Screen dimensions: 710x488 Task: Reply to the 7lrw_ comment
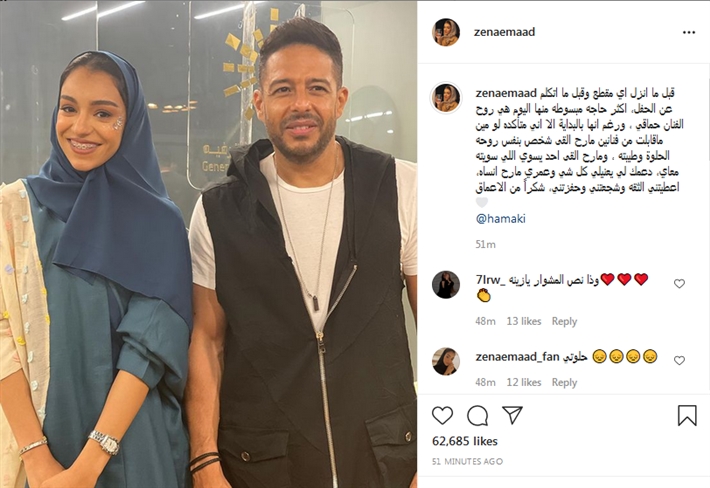[x=564, y=321]
